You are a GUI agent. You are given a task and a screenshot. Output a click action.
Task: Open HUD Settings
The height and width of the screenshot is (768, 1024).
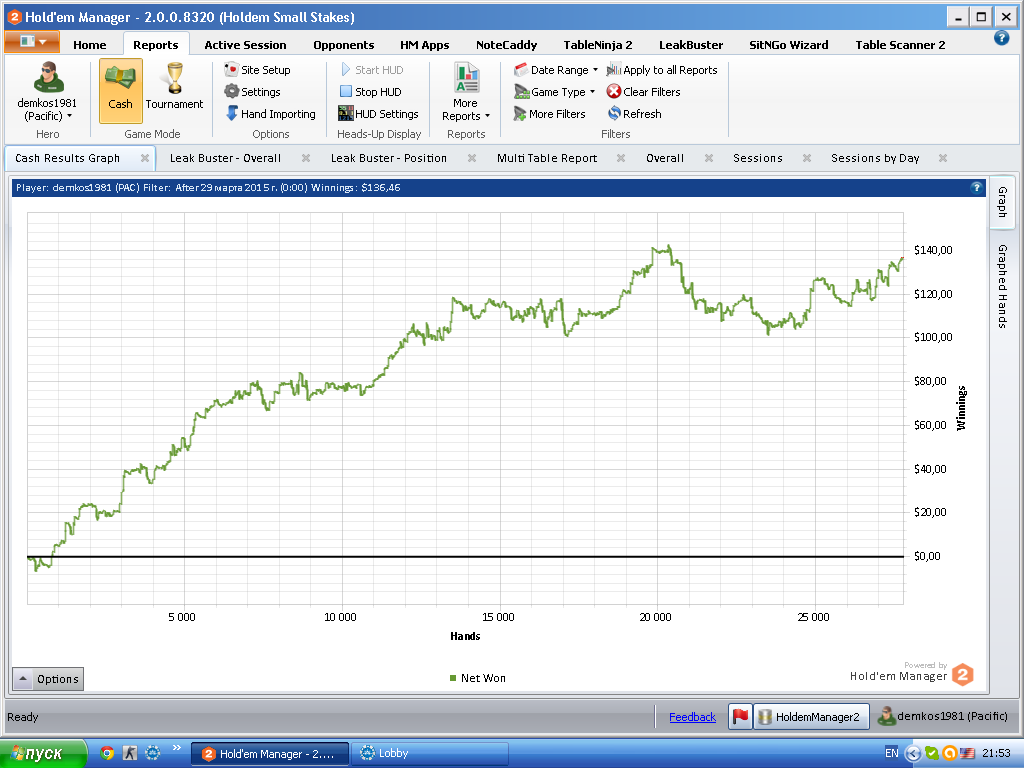click(x=378, y=114)
